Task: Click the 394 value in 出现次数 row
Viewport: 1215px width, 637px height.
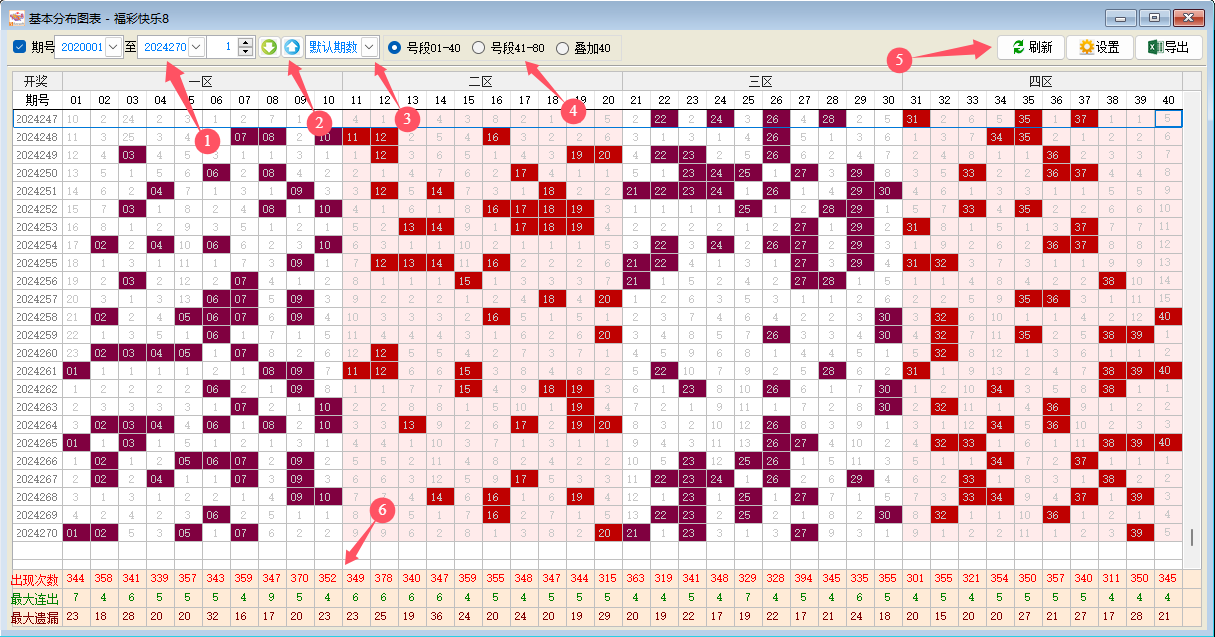Action: (803, 579)
